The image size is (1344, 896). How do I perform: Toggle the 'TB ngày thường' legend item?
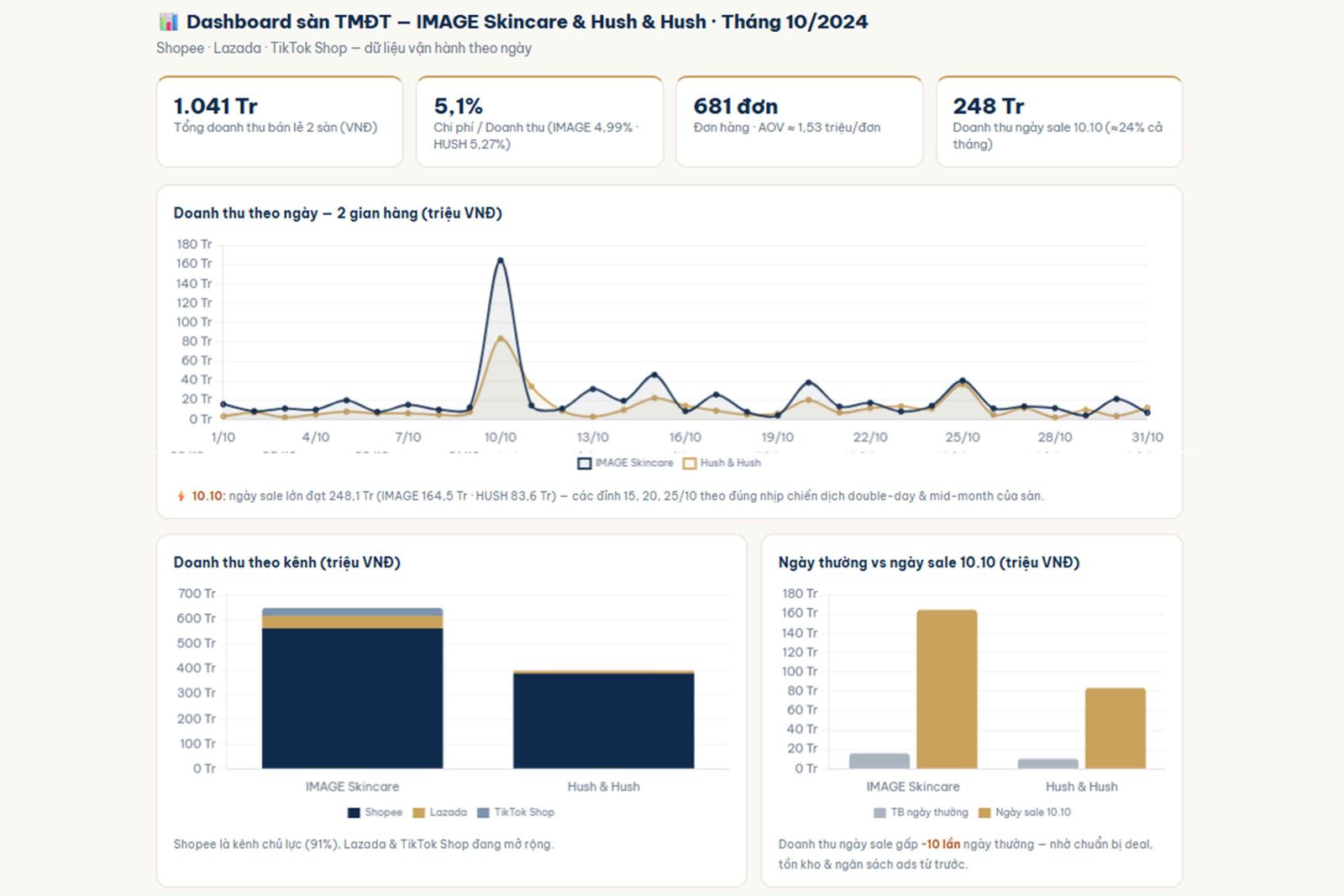pyautogui.click(x=921, y=812)
